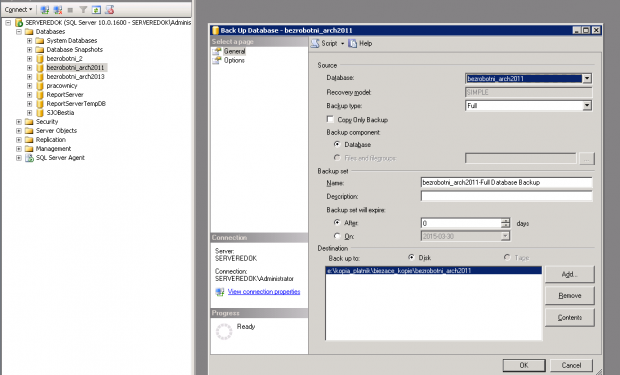This screenshot has height=375, width=620.
Task: Click View connection properties link
Action: (264, 292)
